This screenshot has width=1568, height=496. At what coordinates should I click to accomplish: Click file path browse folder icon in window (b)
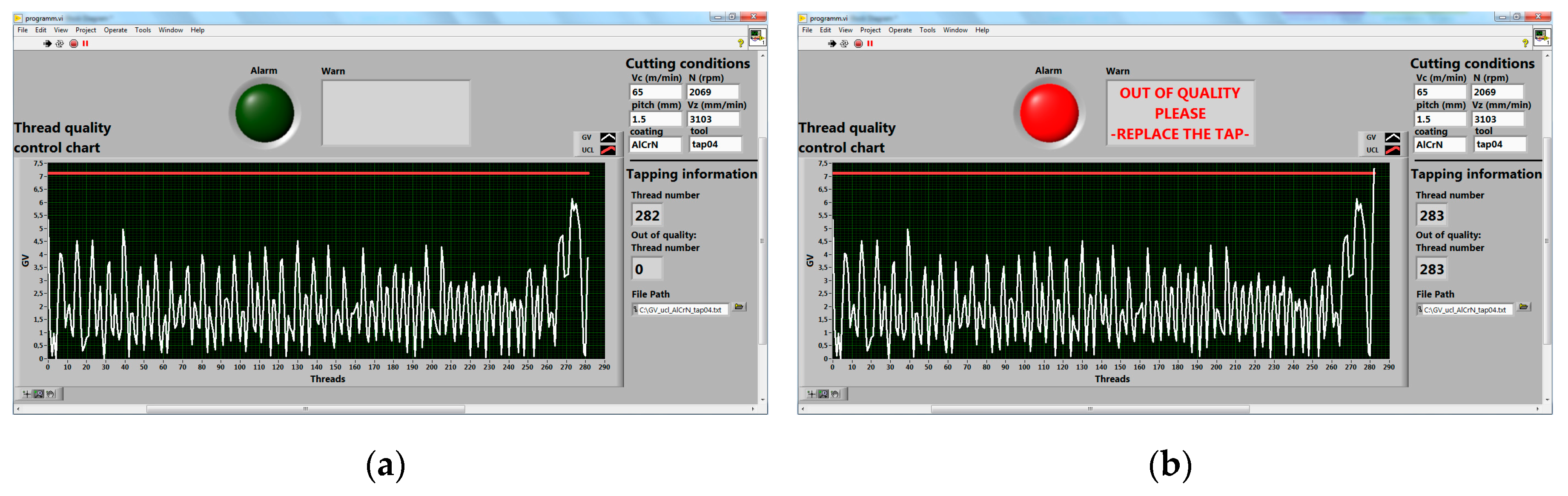point(1524,307)
